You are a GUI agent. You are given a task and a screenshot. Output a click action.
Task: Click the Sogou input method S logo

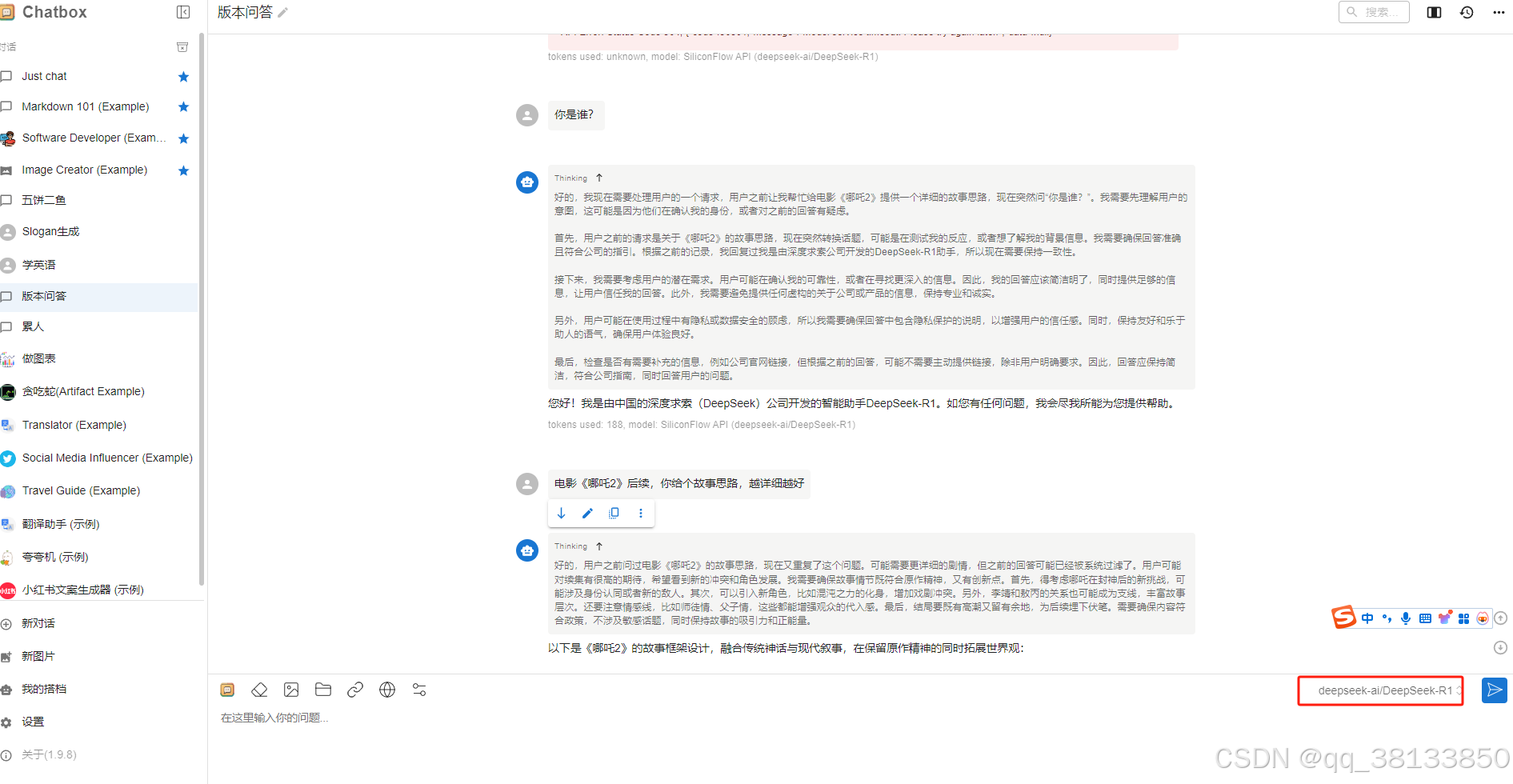[1344, 617]
